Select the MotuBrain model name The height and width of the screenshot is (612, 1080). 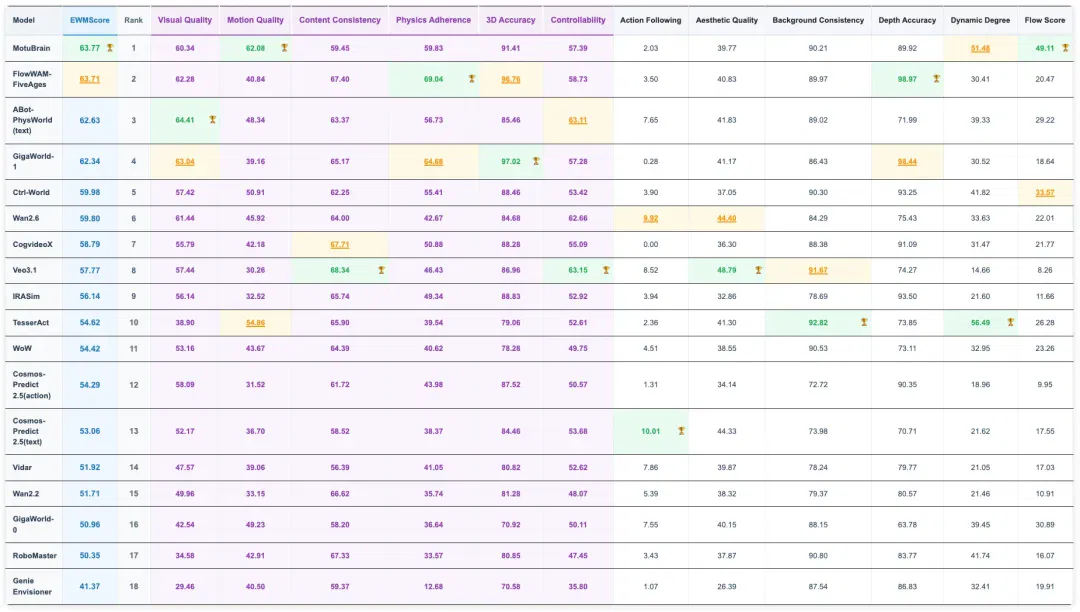pyautogui.click(x=31, y=48)
